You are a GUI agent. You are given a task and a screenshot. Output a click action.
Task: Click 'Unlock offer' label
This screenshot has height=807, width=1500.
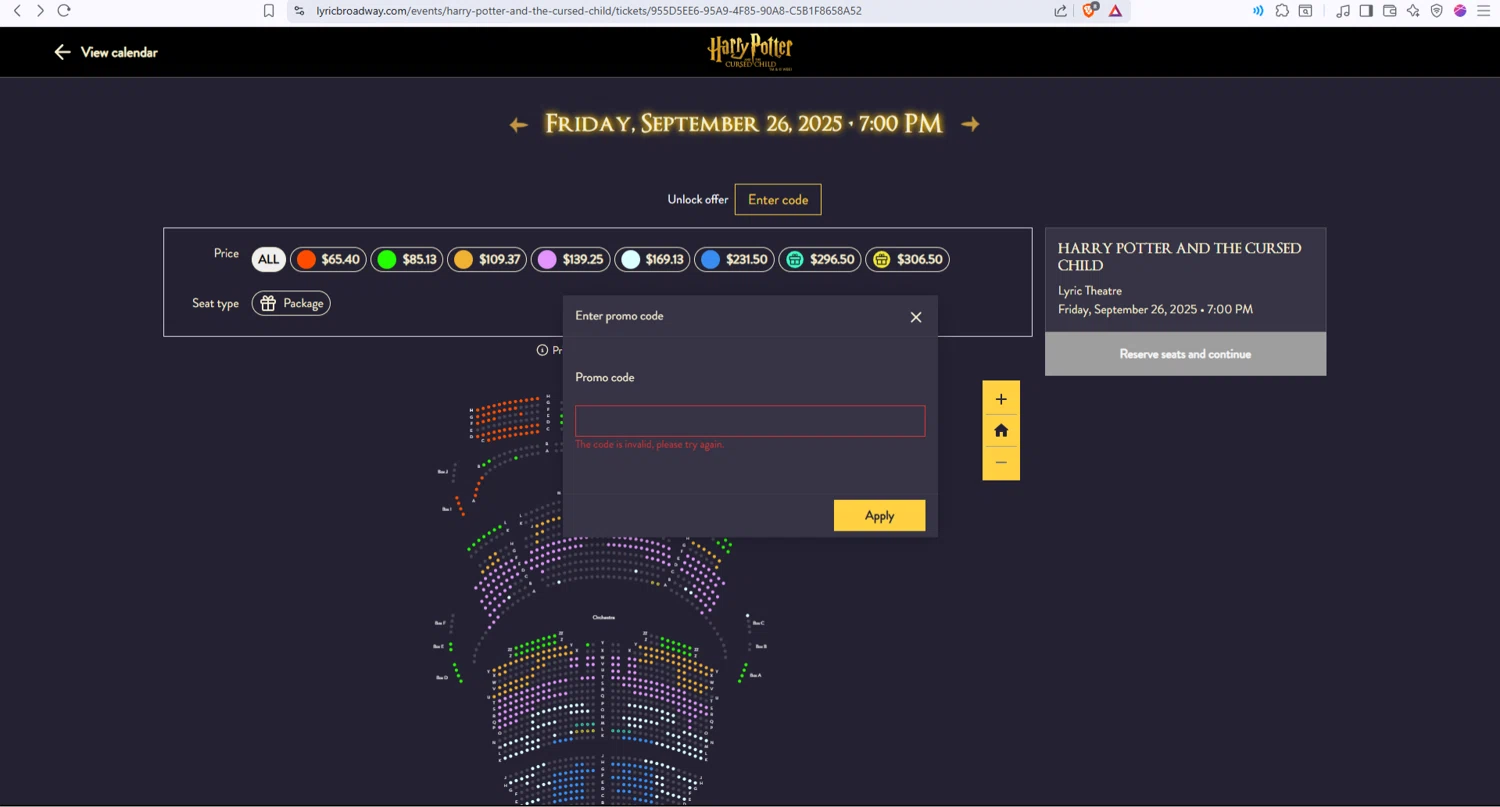(698, 199)
